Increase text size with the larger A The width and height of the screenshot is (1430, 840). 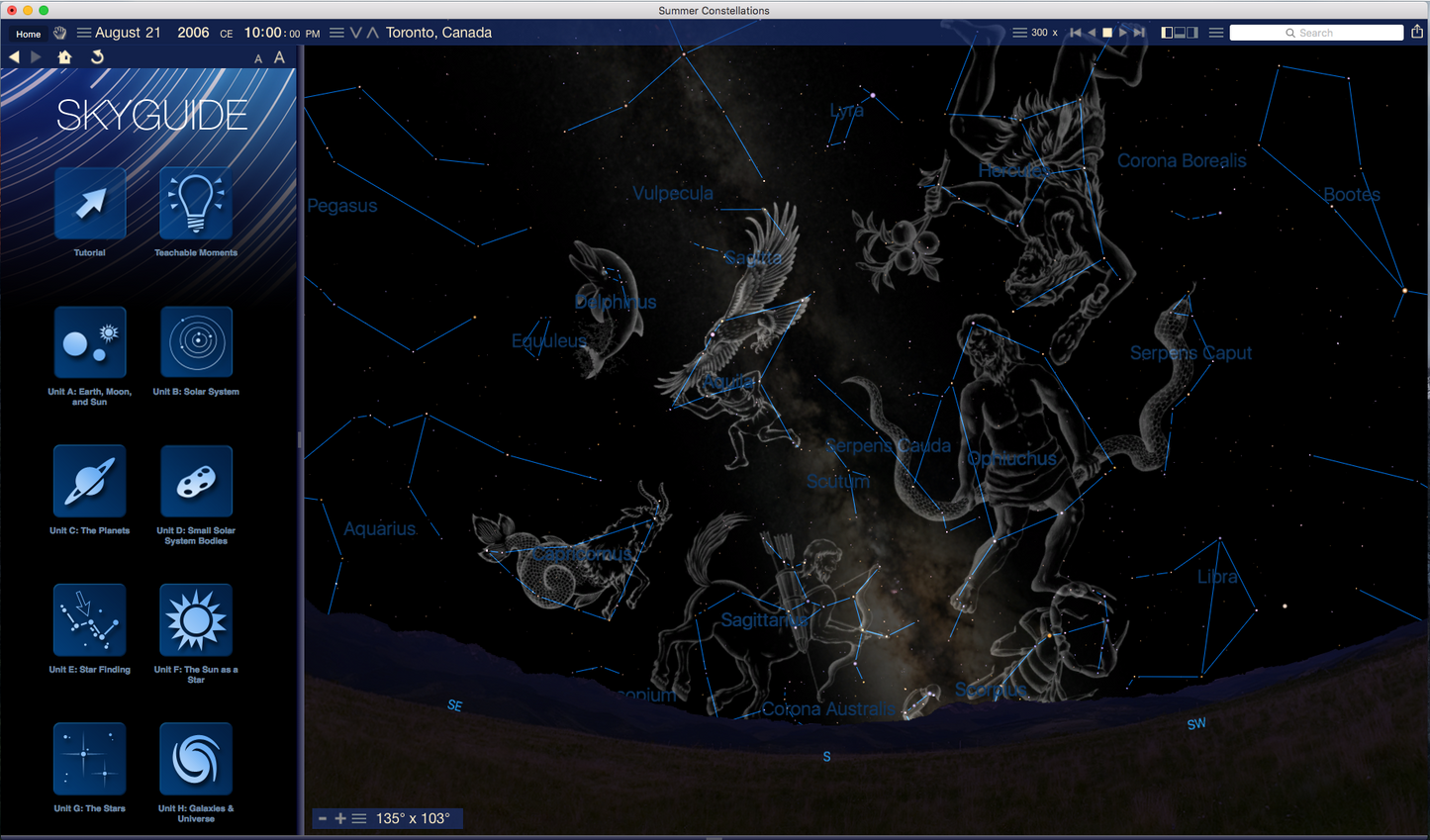[280, 57]
